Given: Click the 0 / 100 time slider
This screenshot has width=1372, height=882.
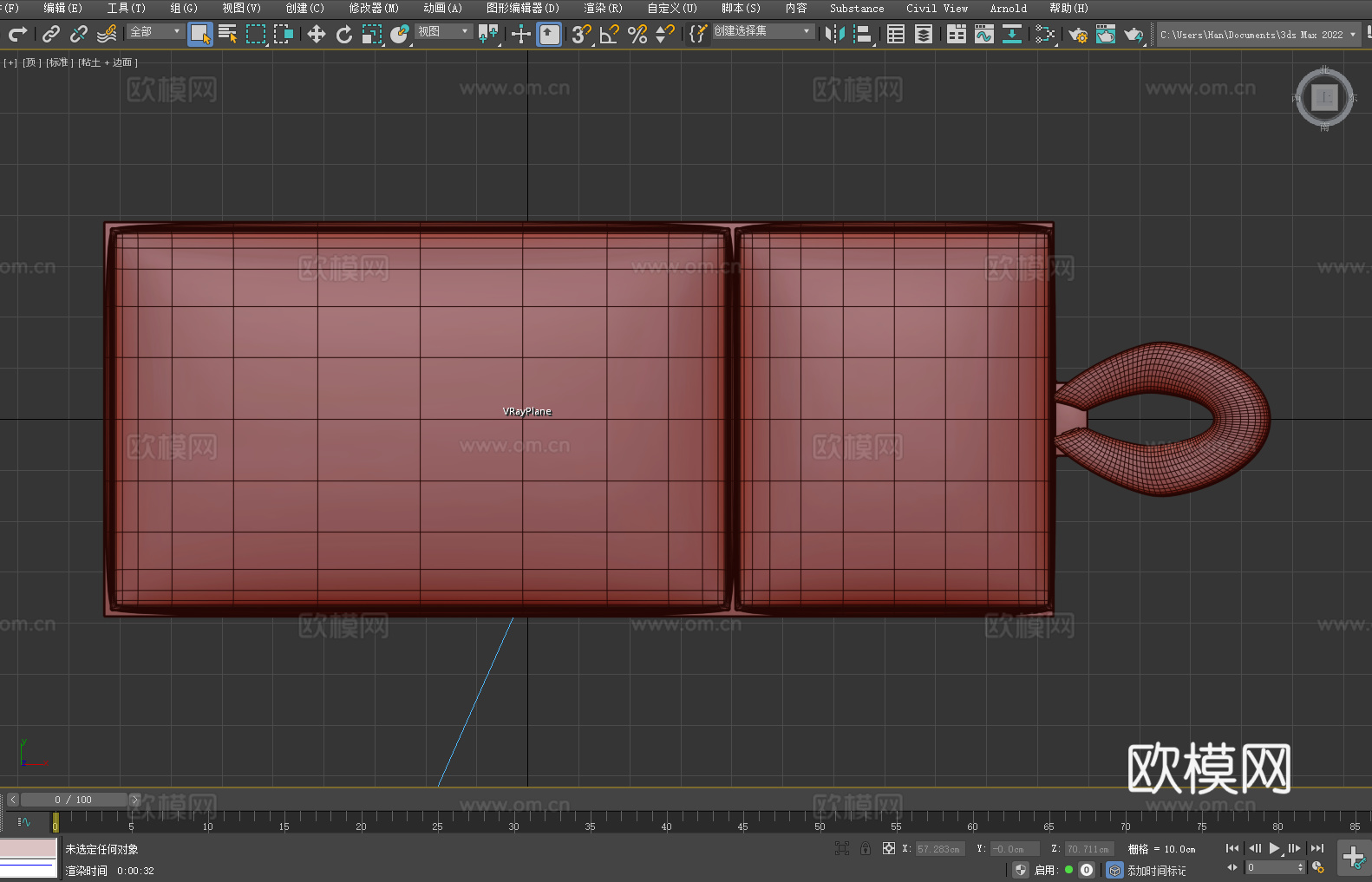Looking at the screenshot, I should (x=74, y=800).
